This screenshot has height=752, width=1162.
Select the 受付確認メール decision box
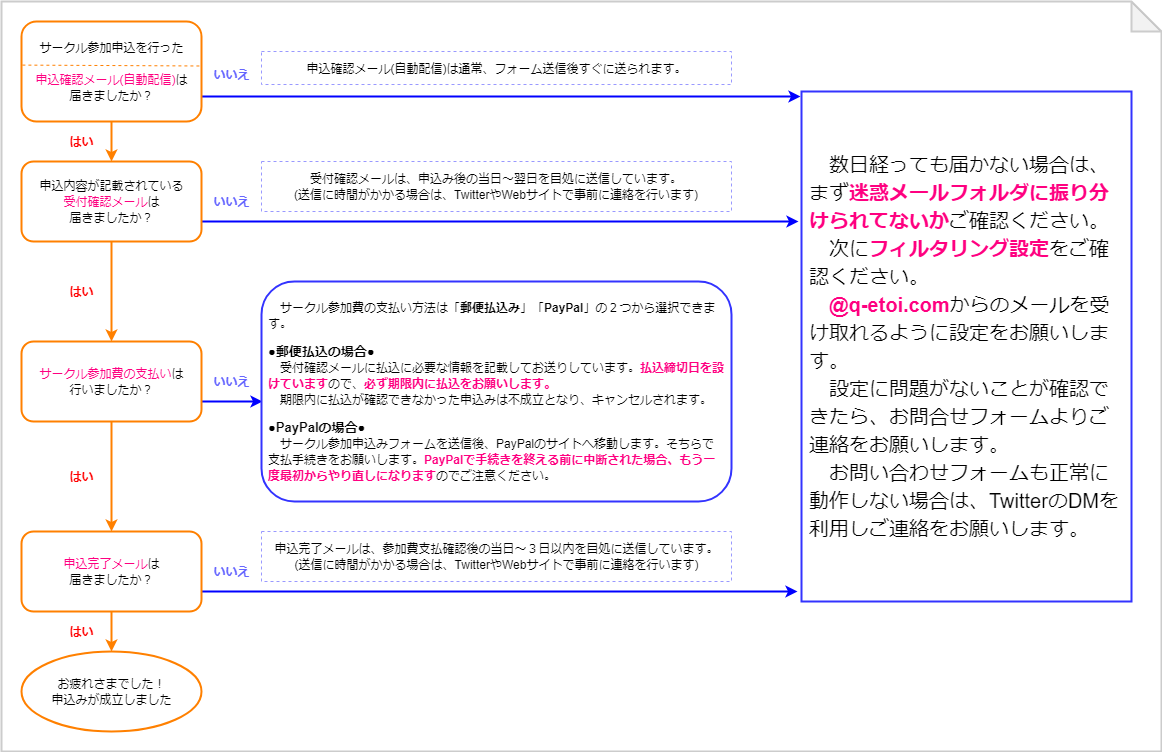coord(111,201)
